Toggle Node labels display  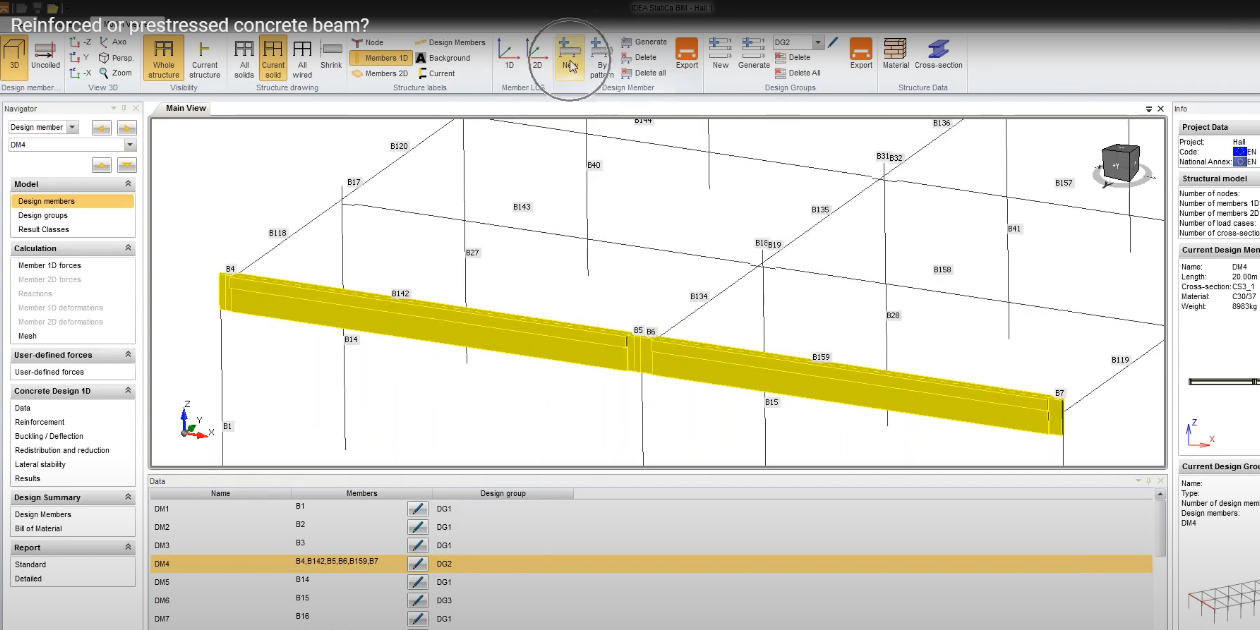[367, 43]
